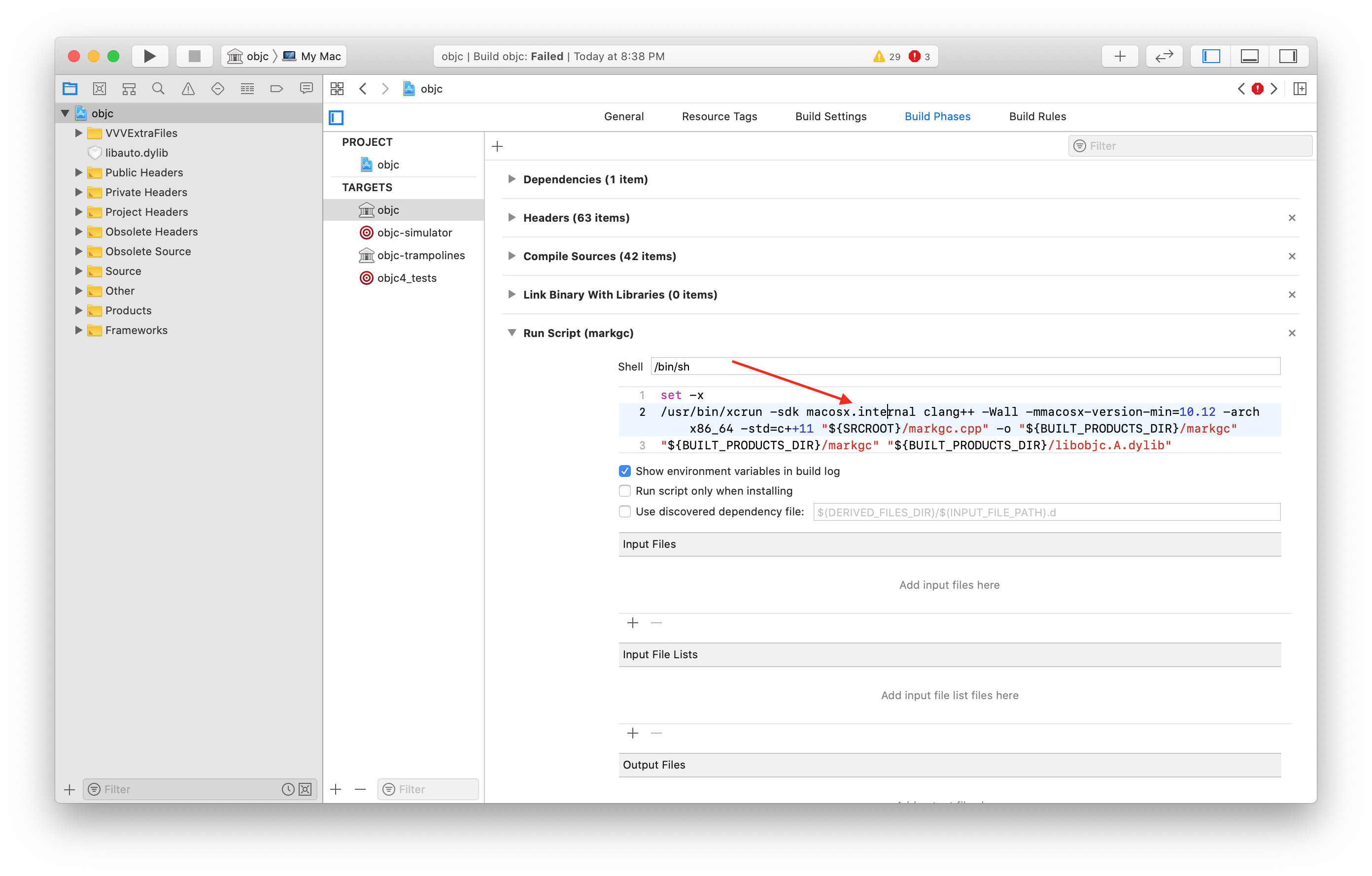Viewport: 1372px width, 876px height.
Task: Toggle the inspectors panel visibility
Action: (1288, 56)
